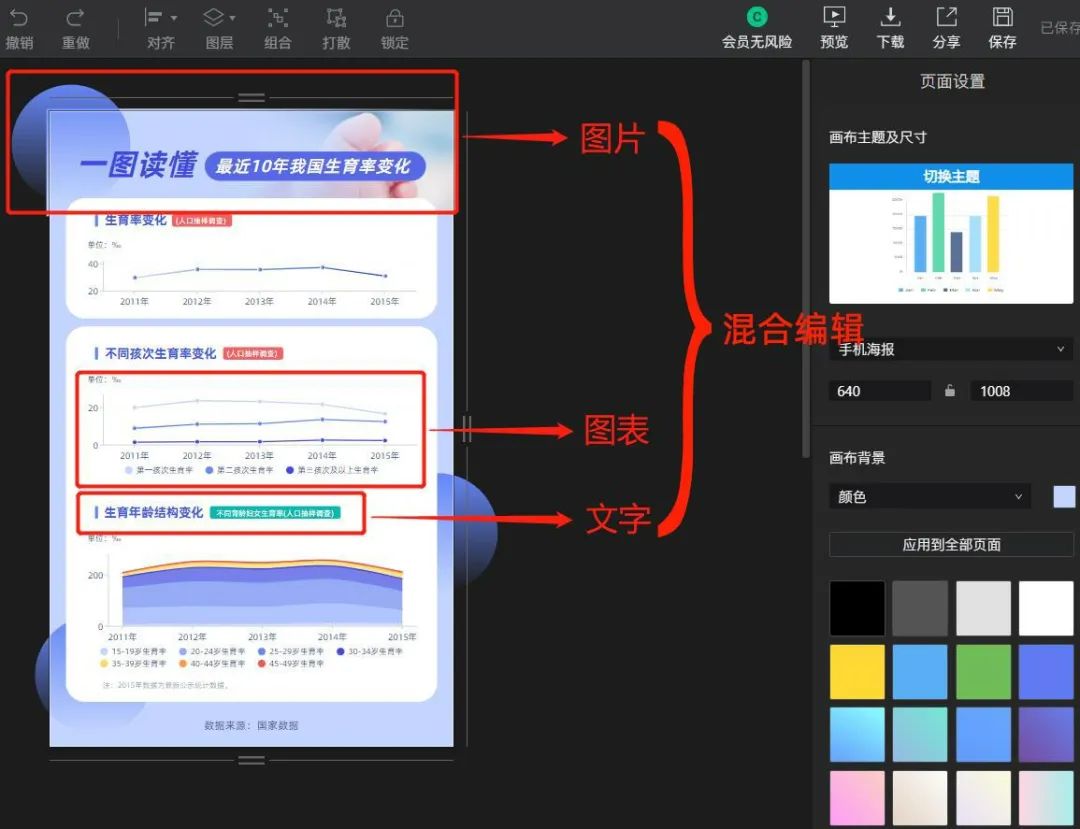Select the 不同孩次生育率变化 heading text

pos(160,353)
